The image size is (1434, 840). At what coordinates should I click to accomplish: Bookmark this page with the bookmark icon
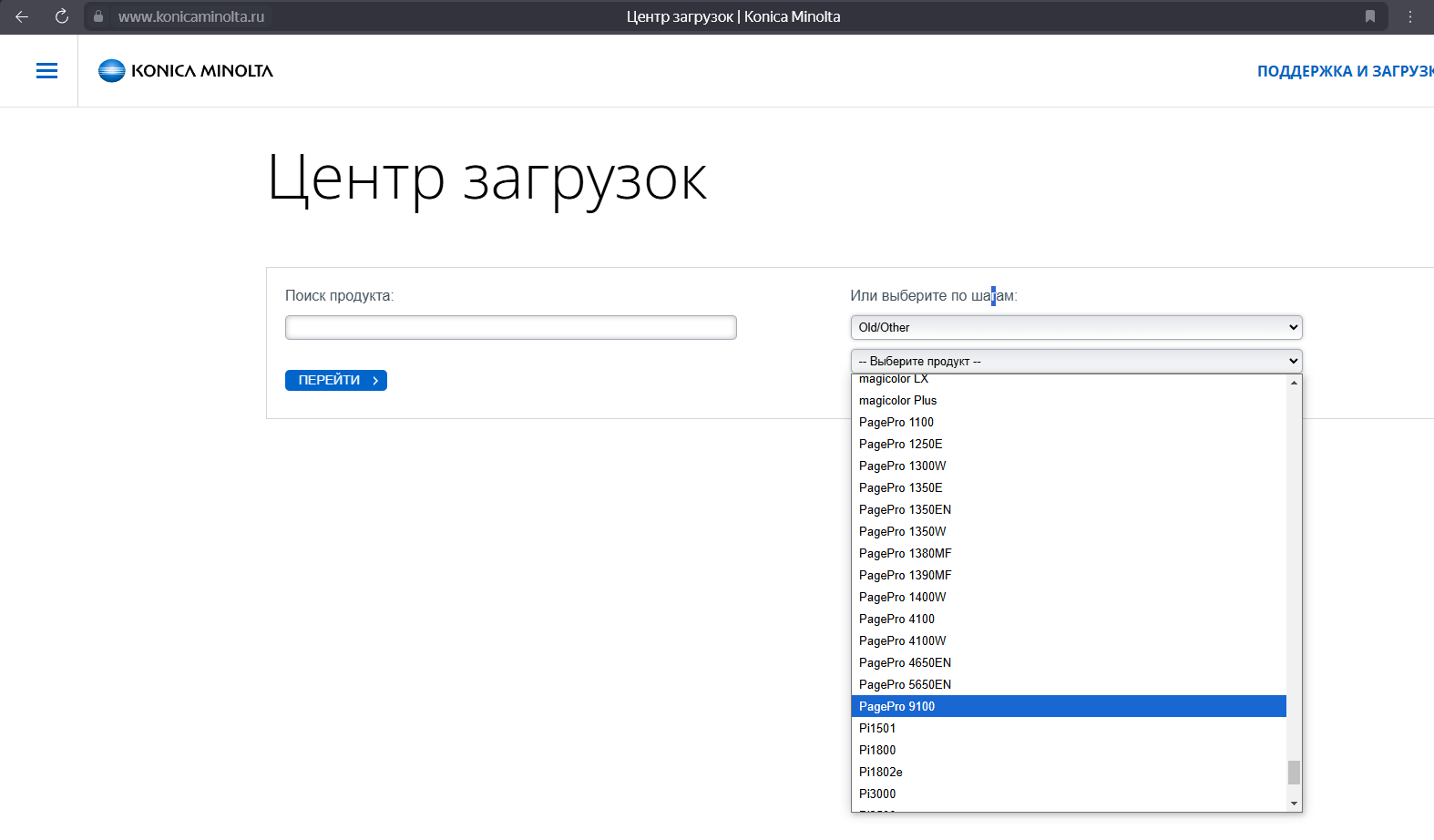[1369, 16]
